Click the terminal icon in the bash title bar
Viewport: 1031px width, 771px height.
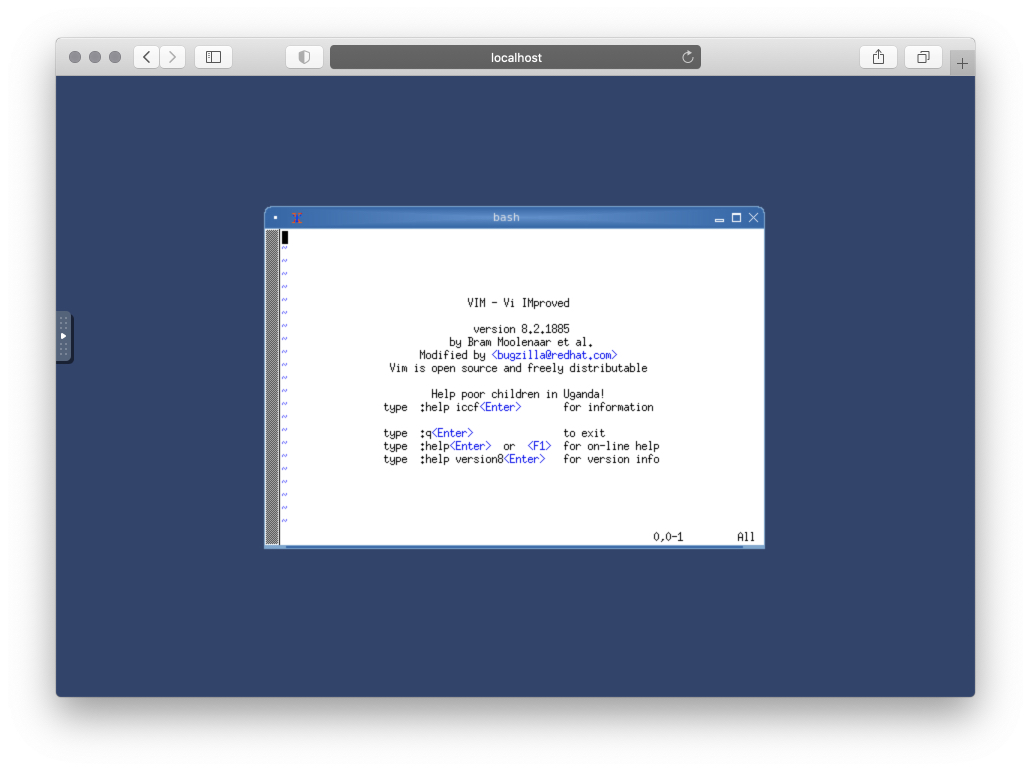click(296, 217)
